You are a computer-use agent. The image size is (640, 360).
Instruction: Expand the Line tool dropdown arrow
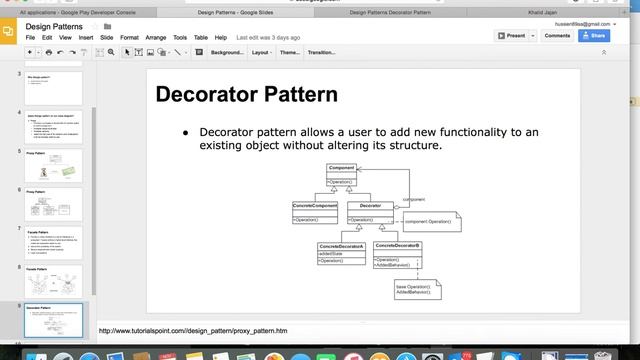(186, 53)
